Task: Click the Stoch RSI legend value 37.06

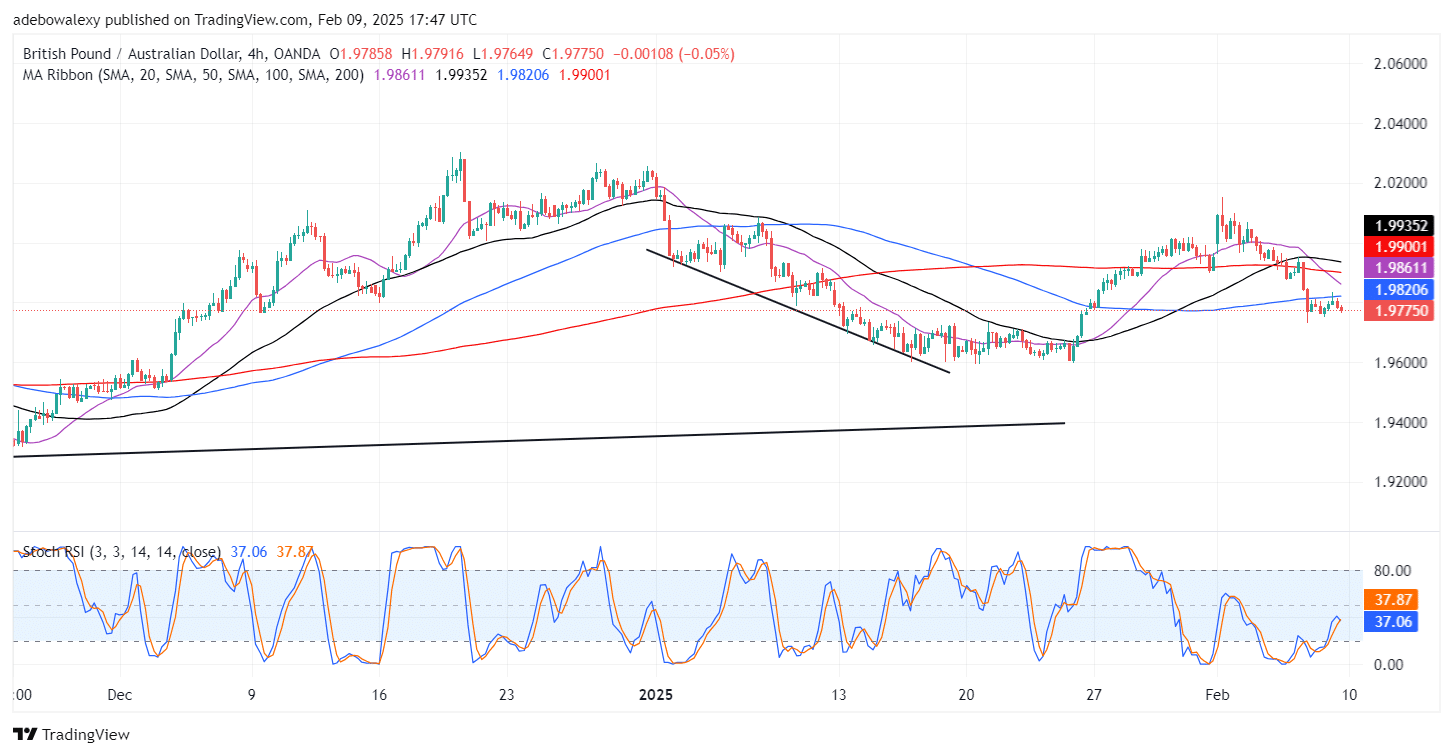Action: (248, 551)
